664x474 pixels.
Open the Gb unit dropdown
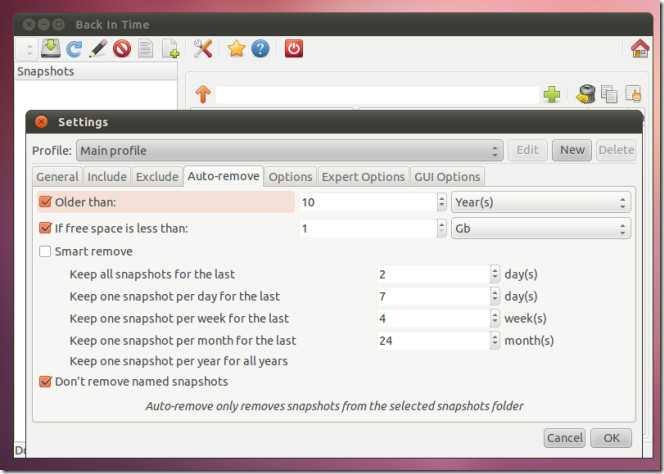coord(541,228)
